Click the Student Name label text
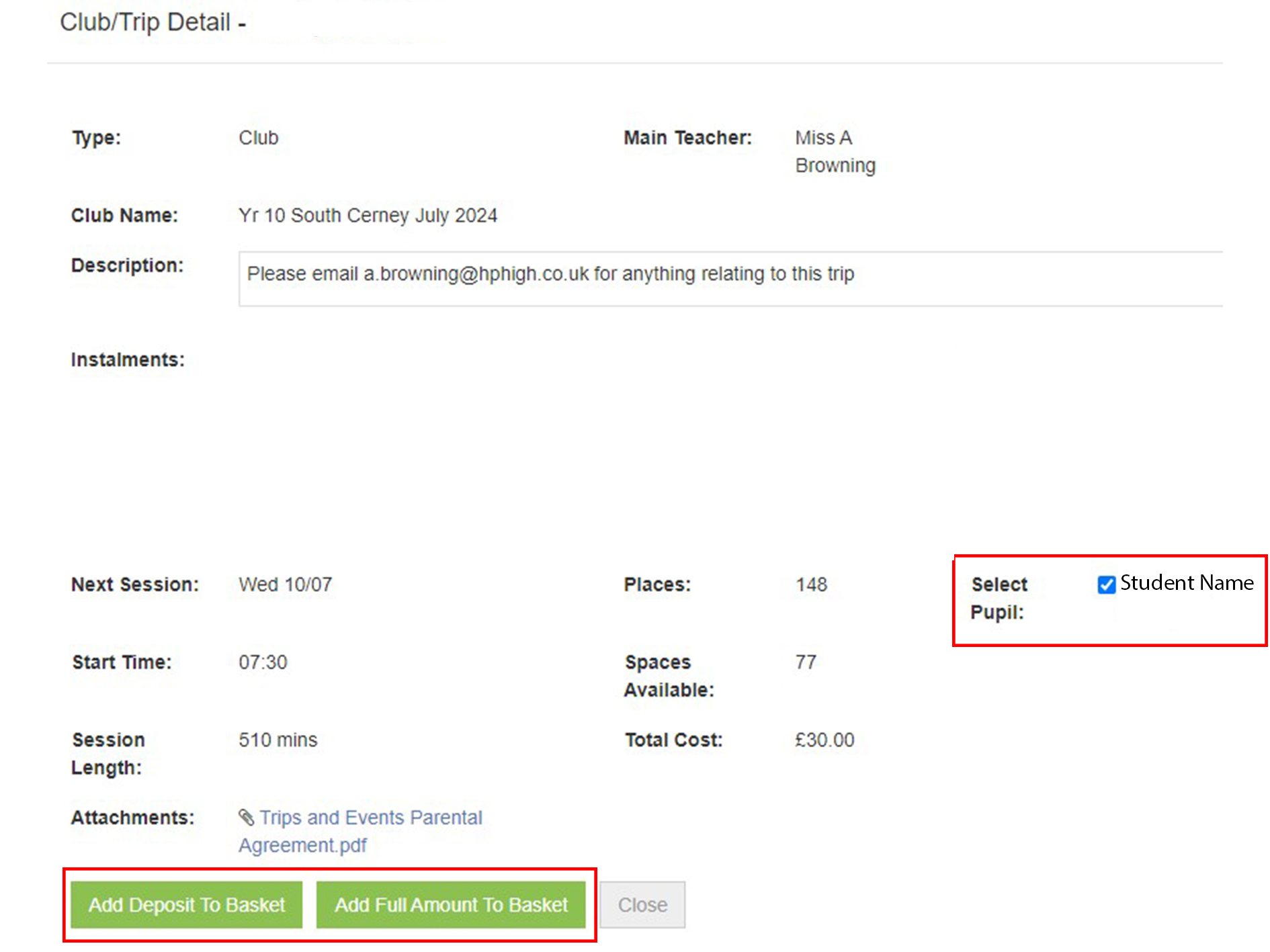 coord(1186,583)
